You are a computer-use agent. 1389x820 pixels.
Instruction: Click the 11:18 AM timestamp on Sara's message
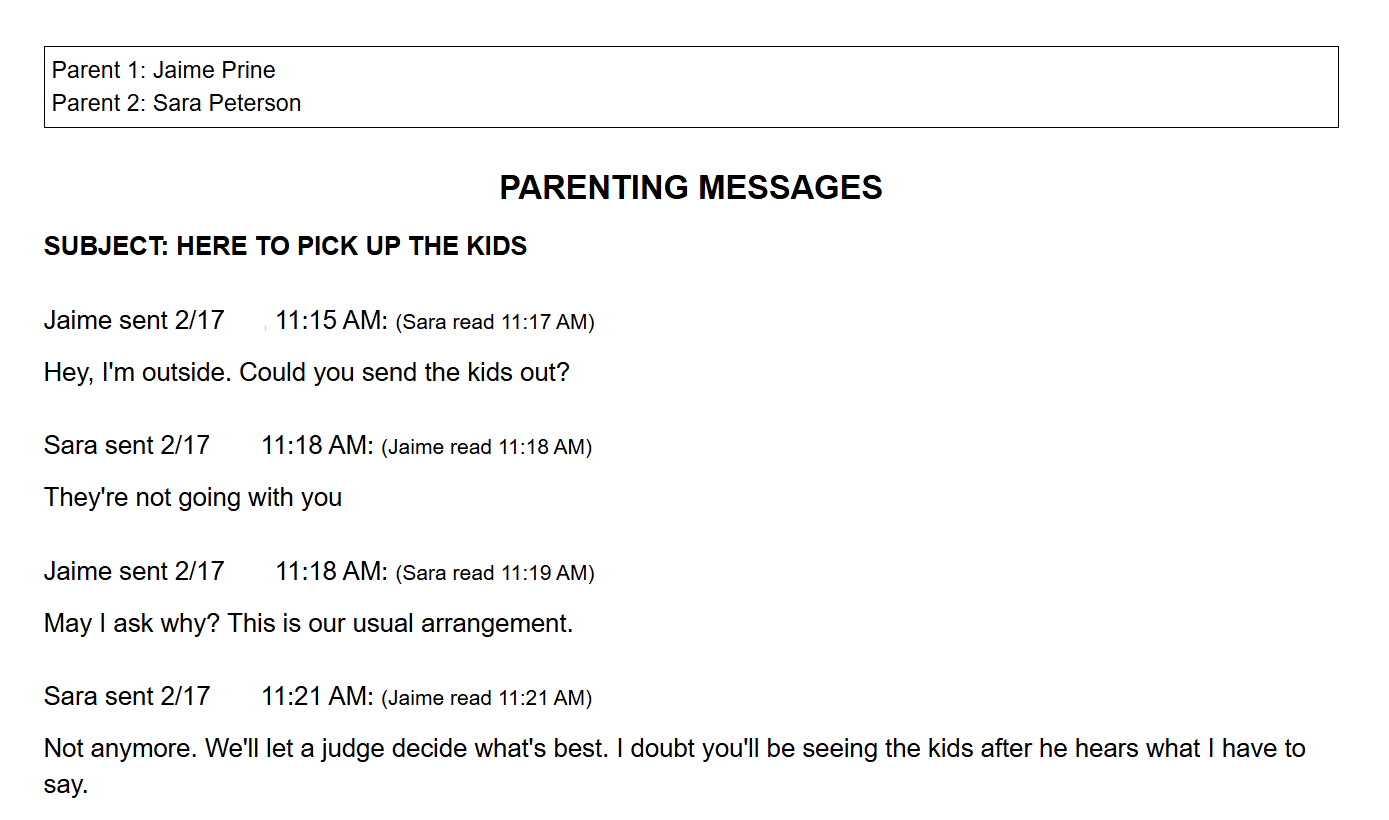point(317,446)
